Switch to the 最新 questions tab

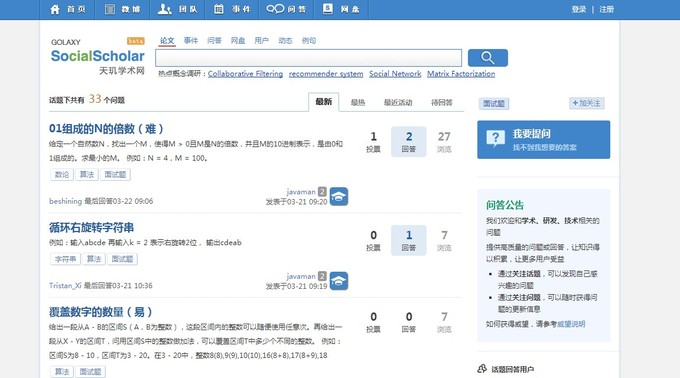pyautogui.click(x=324, y=102)
